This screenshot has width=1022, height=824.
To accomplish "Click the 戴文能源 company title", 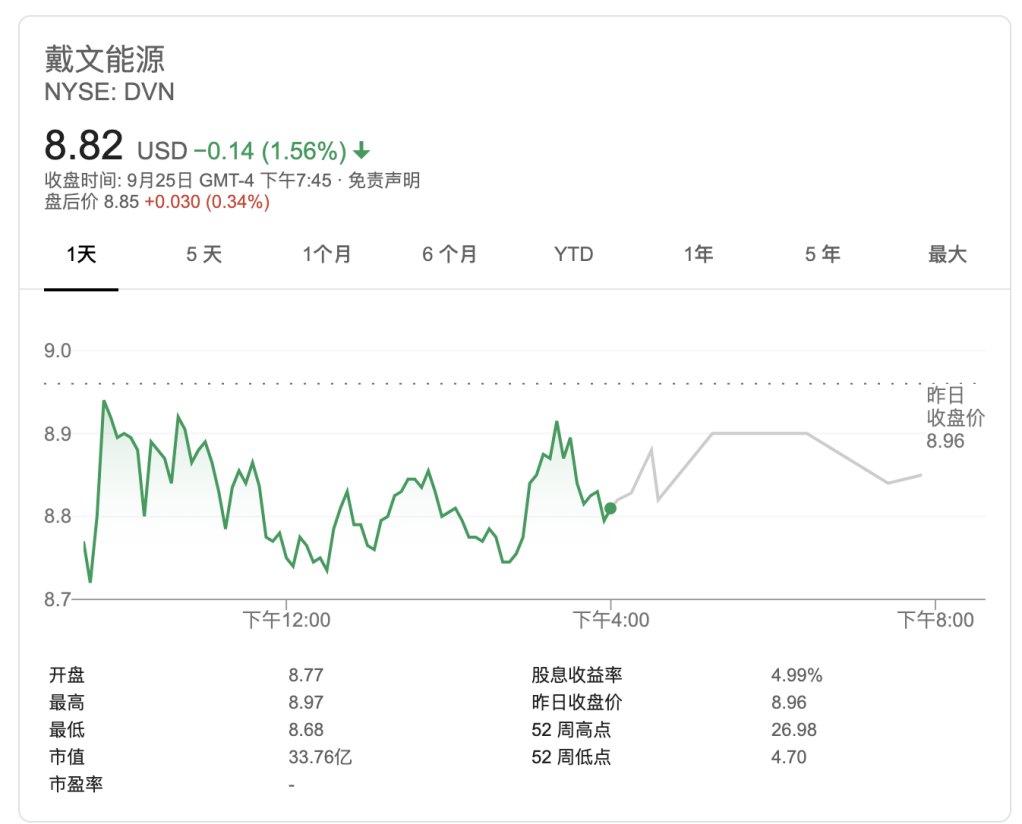I will [105, 59].
